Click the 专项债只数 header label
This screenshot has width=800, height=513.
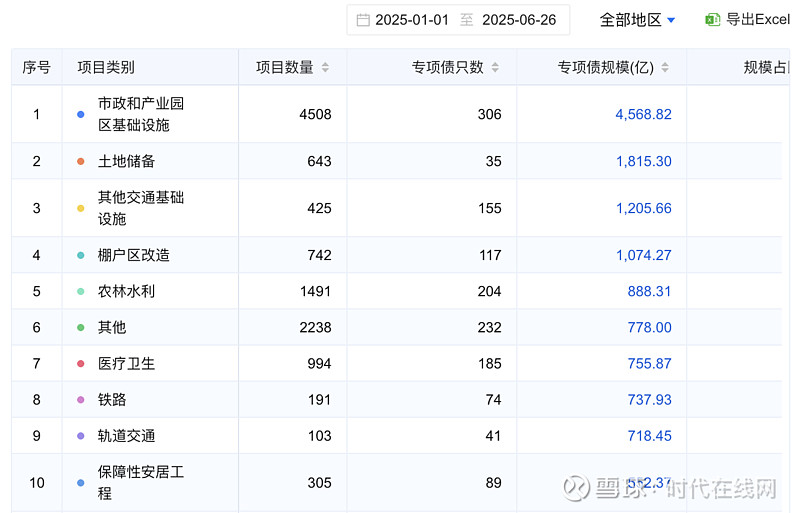[447, 67]
